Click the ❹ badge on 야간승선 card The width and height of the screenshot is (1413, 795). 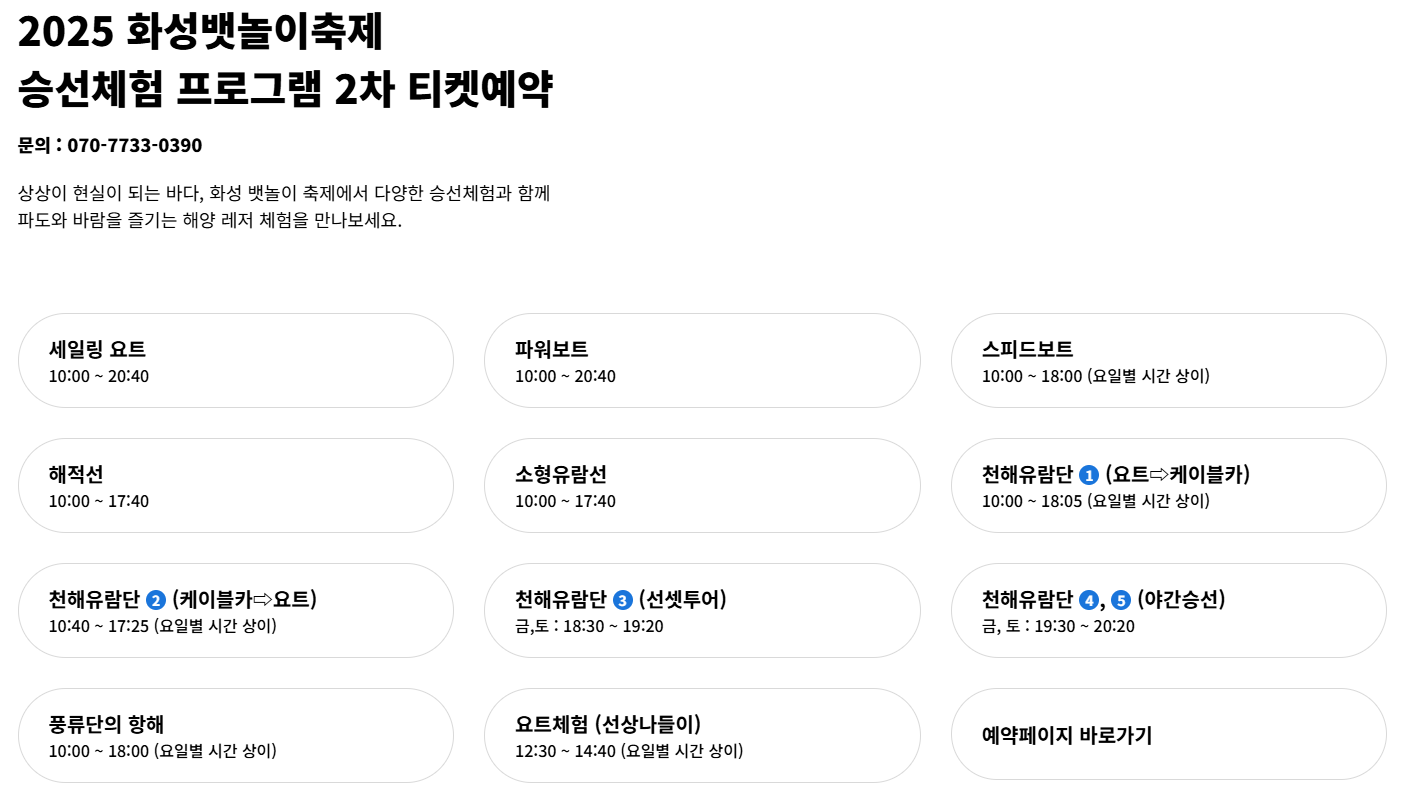[1089, 601]
